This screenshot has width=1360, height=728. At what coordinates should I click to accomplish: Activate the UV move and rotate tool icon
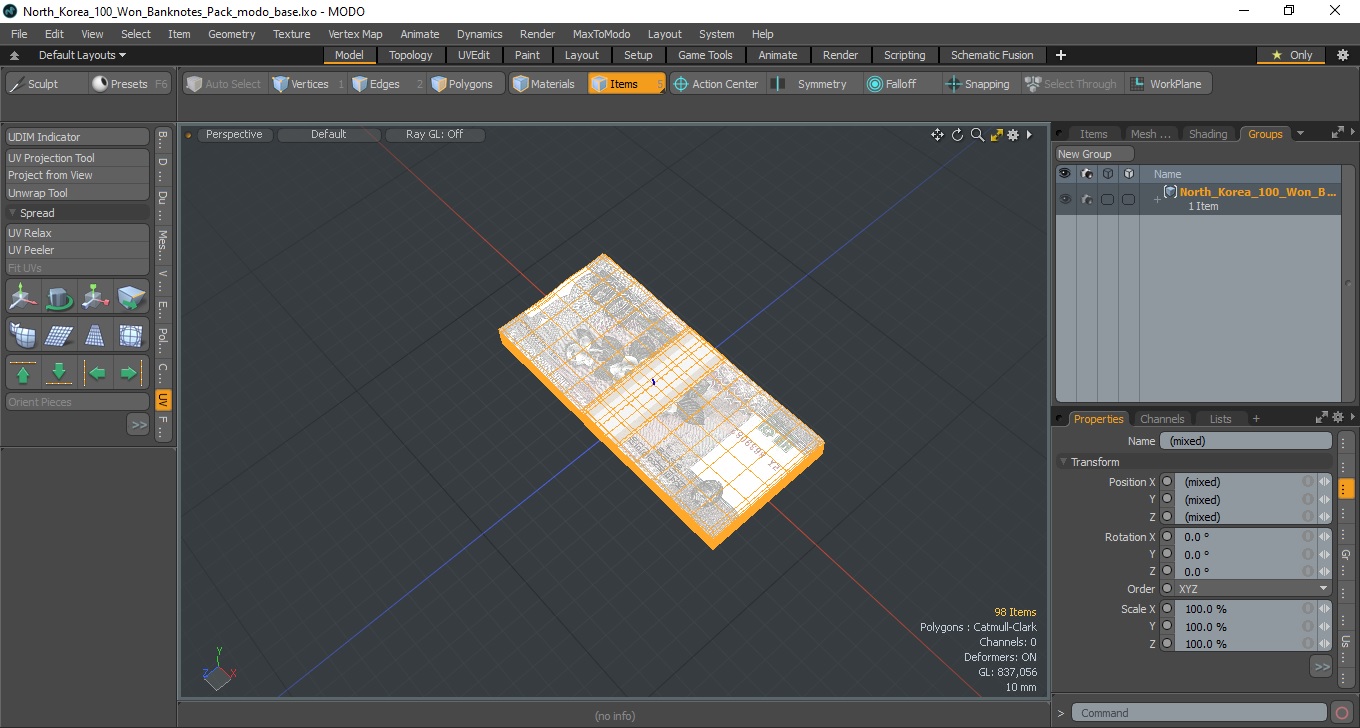coord(24,297)
